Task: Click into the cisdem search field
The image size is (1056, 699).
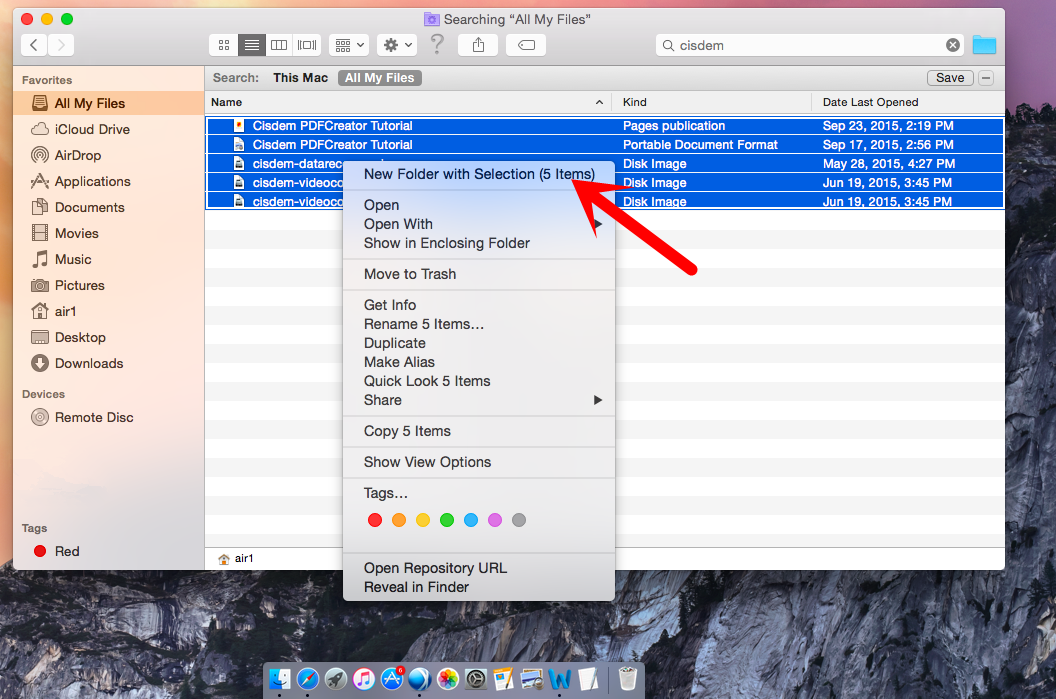Action: coord(808,45)
